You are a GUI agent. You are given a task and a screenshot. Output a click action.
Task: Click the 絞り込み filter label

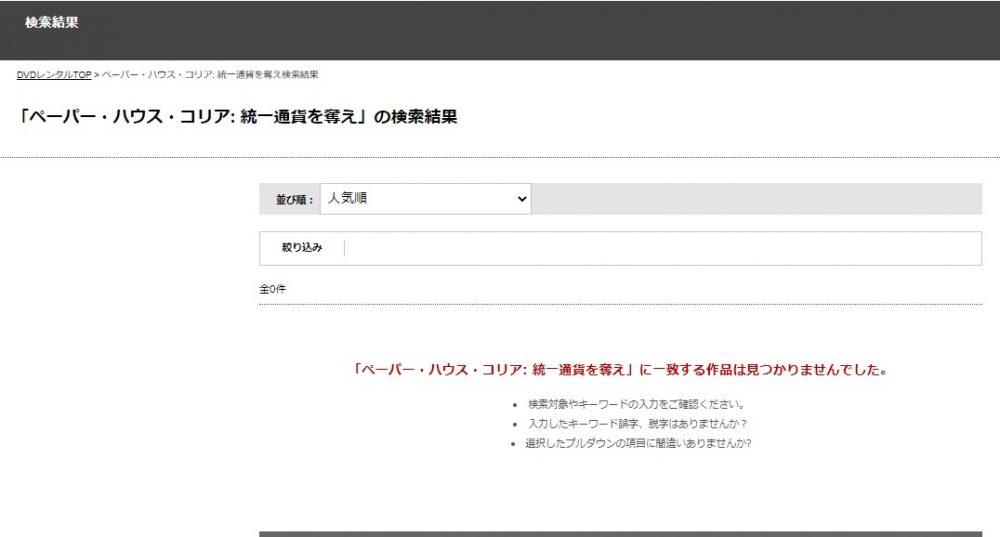302,247
